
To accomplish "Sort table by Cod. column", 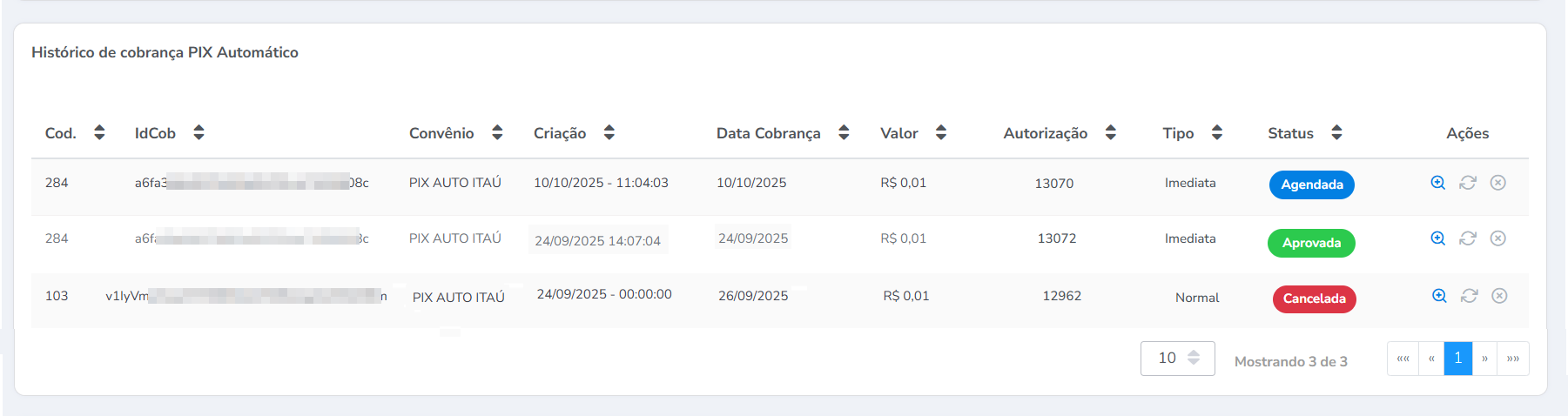I will tap(99, 132).
